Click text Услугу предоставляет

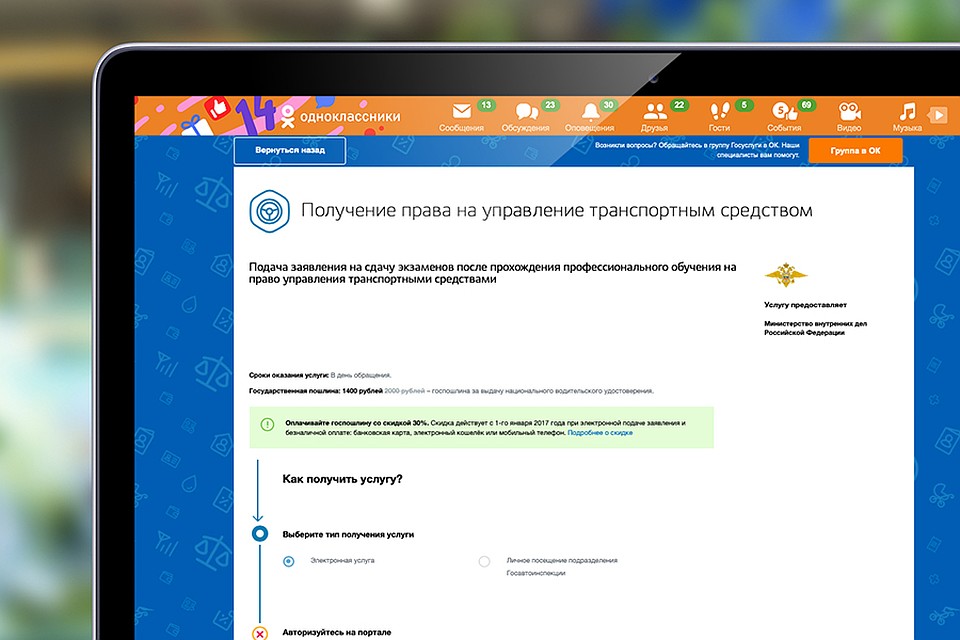805,304
